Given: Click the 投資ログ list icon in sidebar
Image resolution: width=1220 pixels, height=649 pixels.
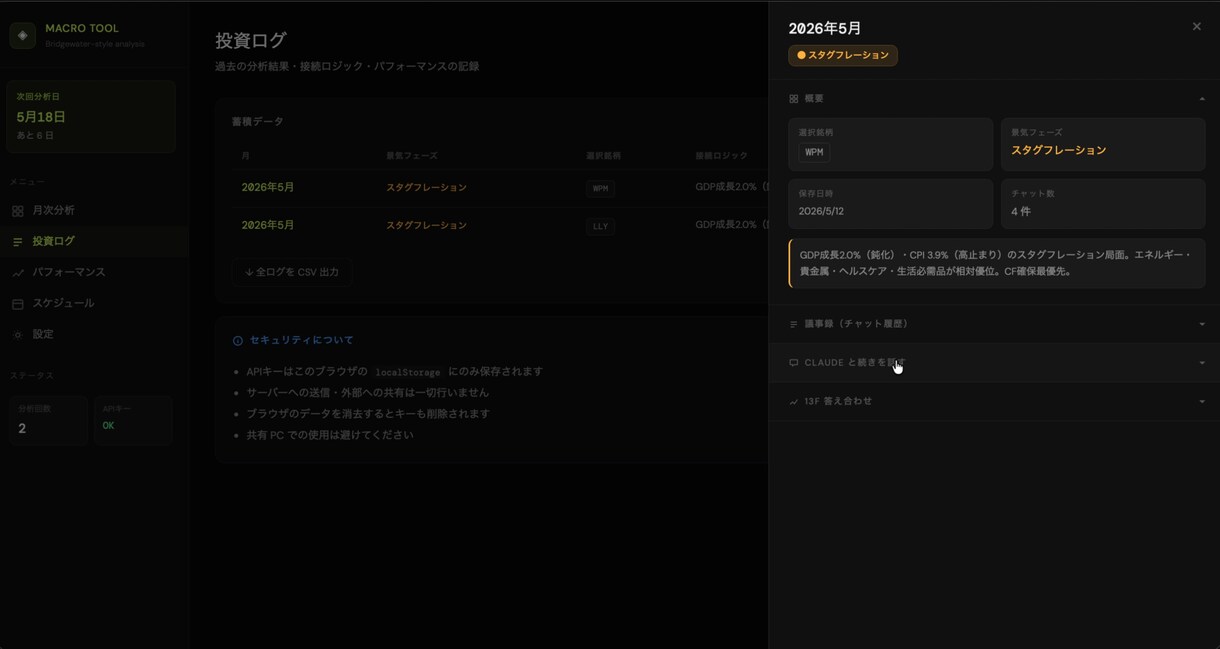Looking at the screenshot, I should 17,242.
